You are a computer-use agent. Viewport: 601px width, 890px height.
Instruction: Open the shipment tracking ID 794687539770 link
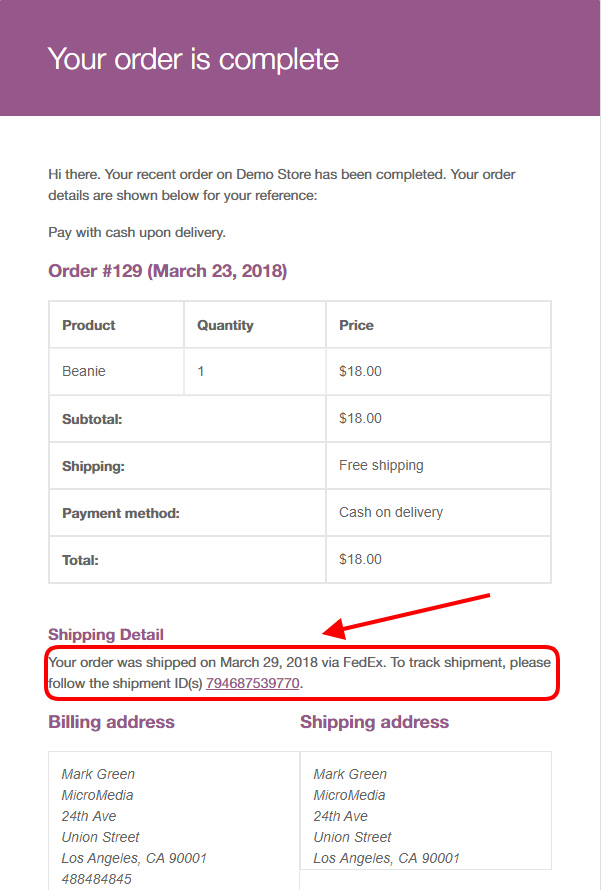(x=252, y=684)
